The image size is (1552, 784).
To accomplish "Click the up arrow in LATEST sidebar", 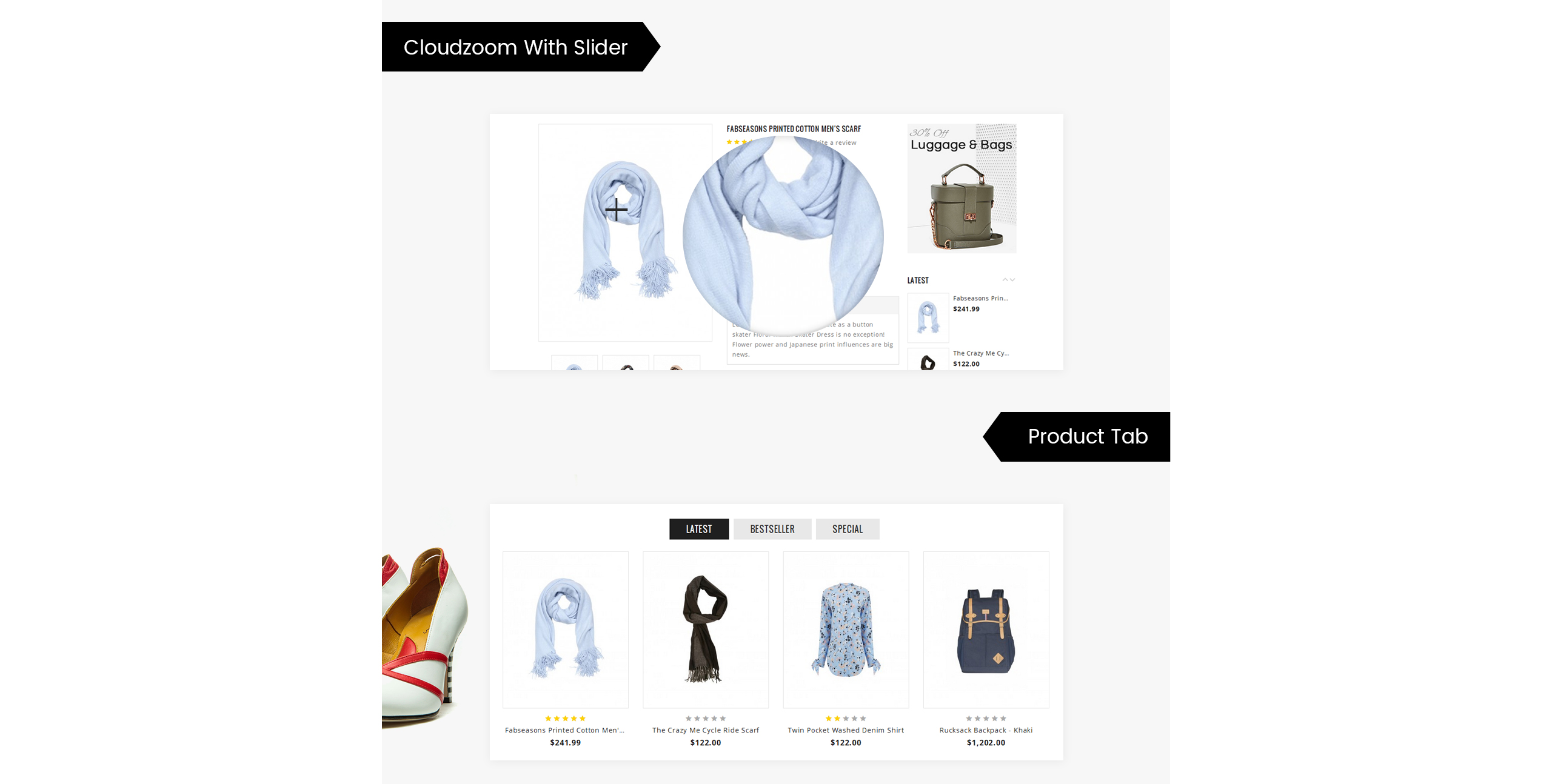I will point(1005,280).
